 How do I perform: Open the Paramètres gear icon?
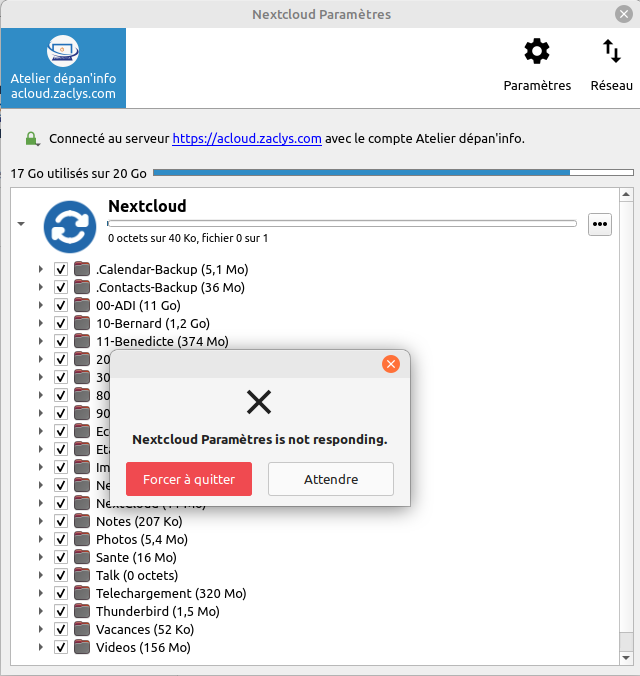point(537,52)
